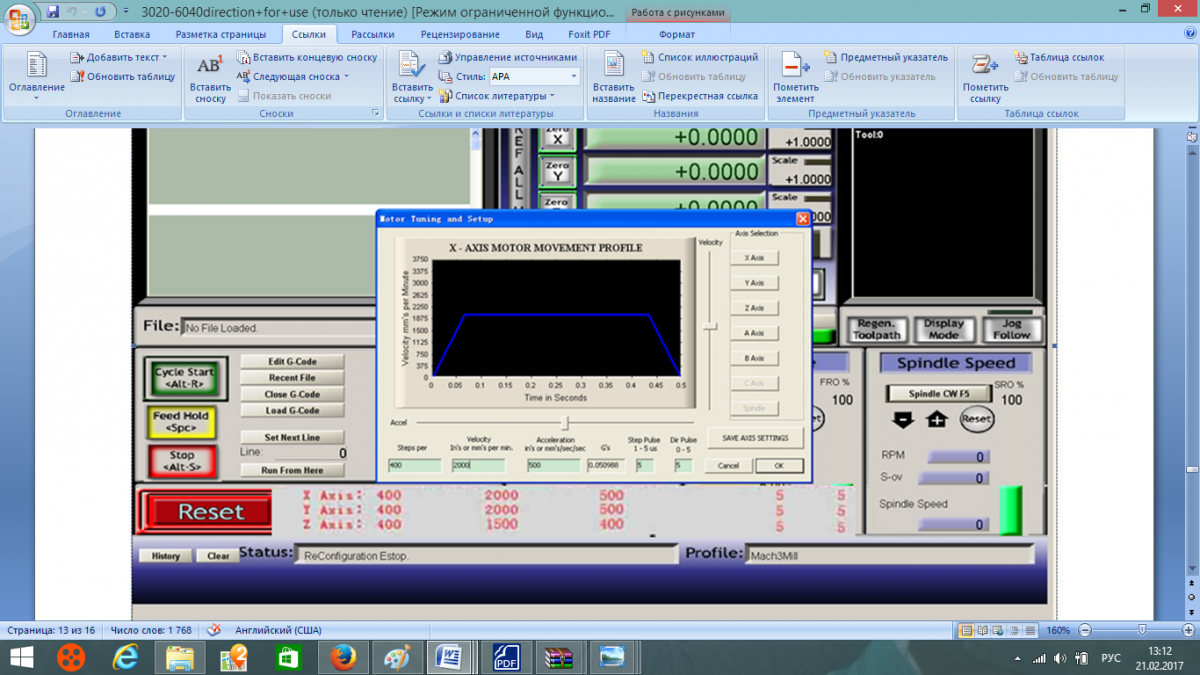Open the Главная ribbon tab
The width and height of the screenshot is (1200, 675).
(71, 34)
